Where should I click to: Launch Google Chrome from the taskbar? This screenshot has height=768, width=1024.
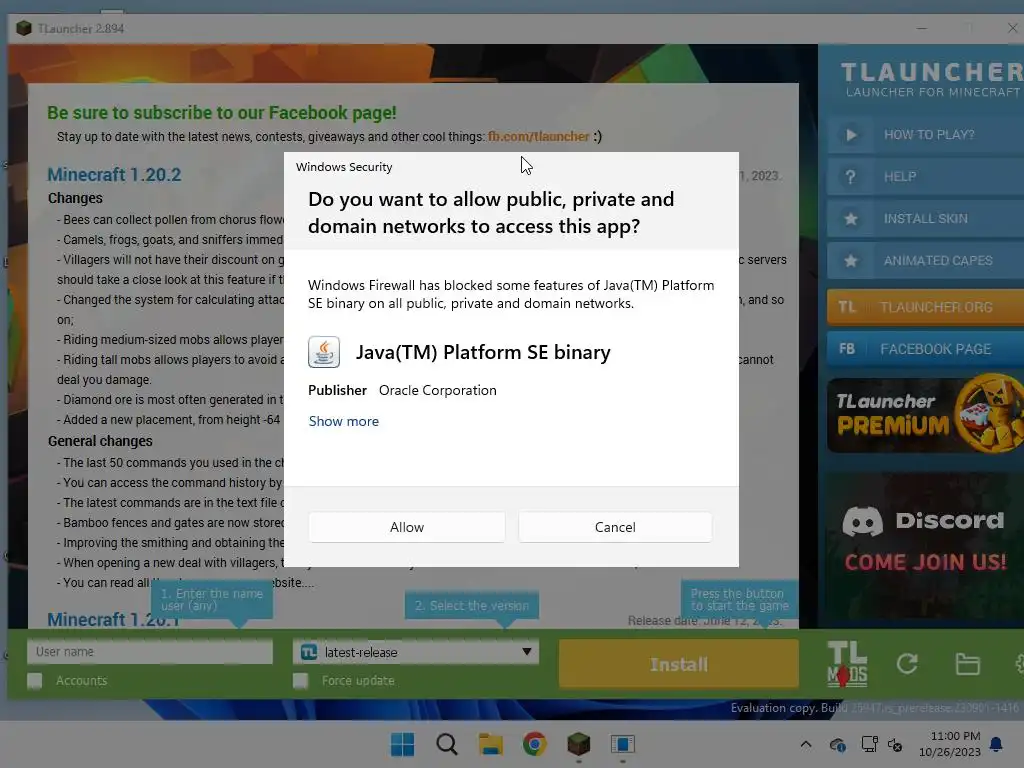point(534,744)
